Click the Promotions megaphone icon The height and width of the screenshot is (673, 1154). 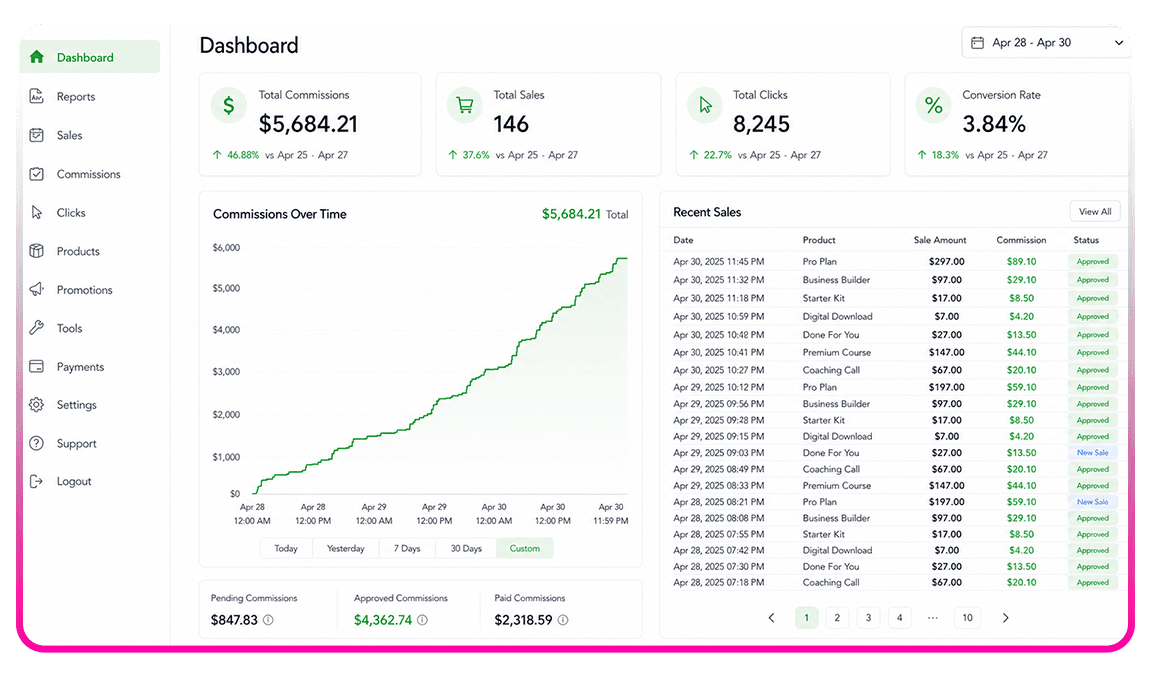click(x=37, y=289)
